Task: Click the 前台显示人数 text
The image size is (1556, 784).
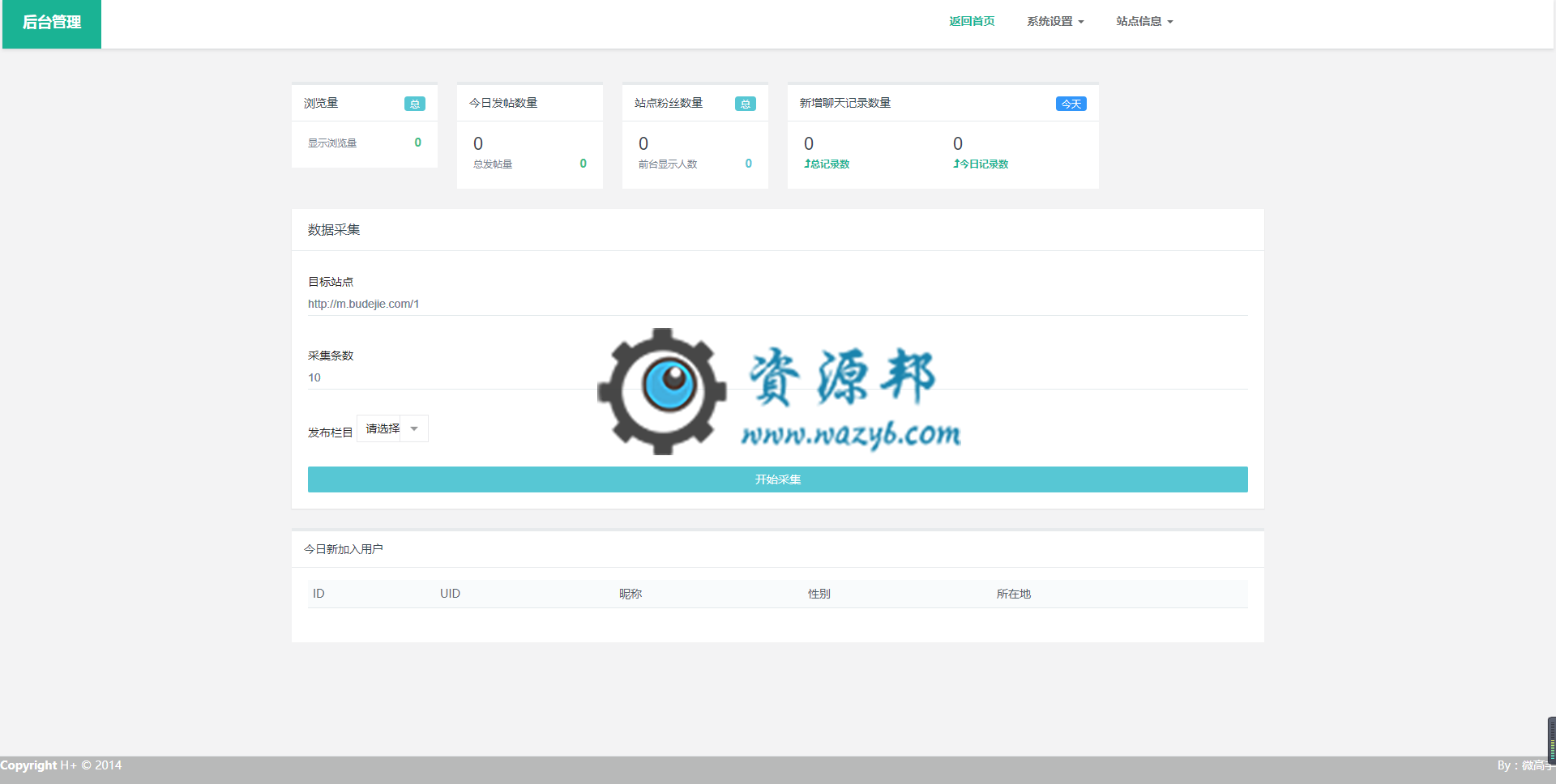Action: pyautogui.click(x=668, y=164)
